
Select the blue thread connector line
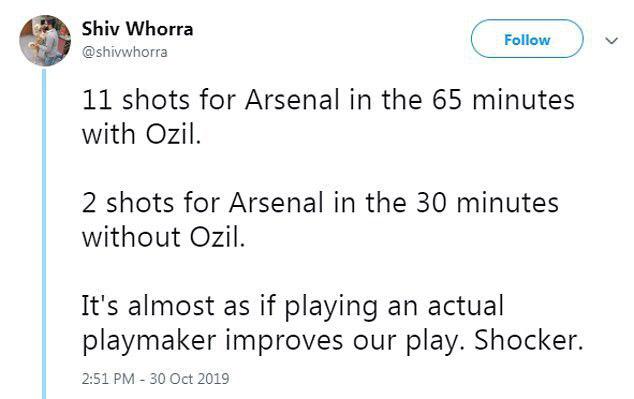(x=44, y=234)
